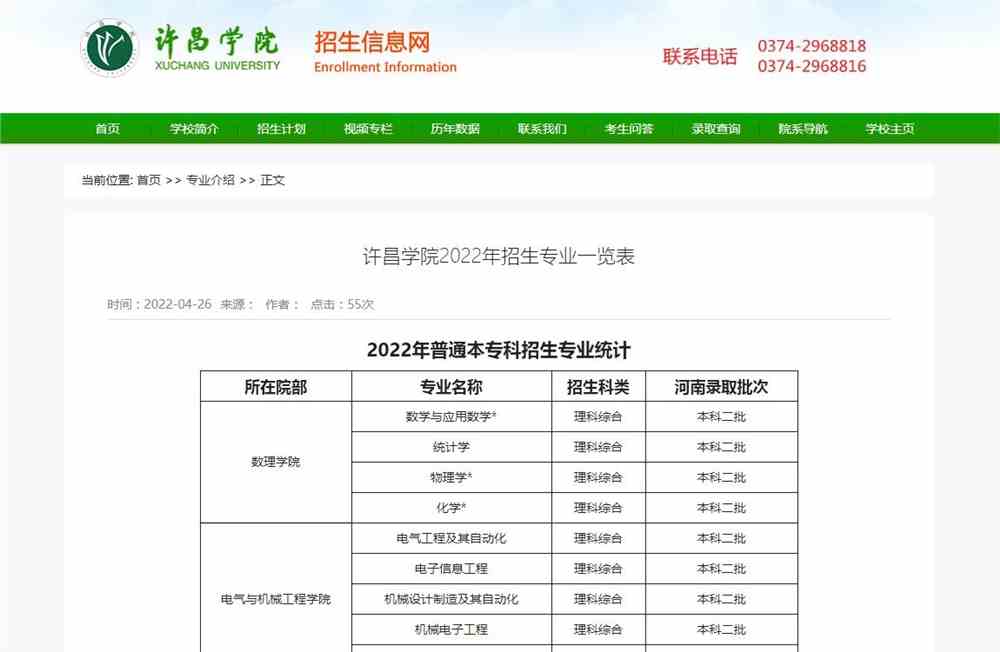Click 理科综合 in the 电子信息工程 row

click(598, 568)
